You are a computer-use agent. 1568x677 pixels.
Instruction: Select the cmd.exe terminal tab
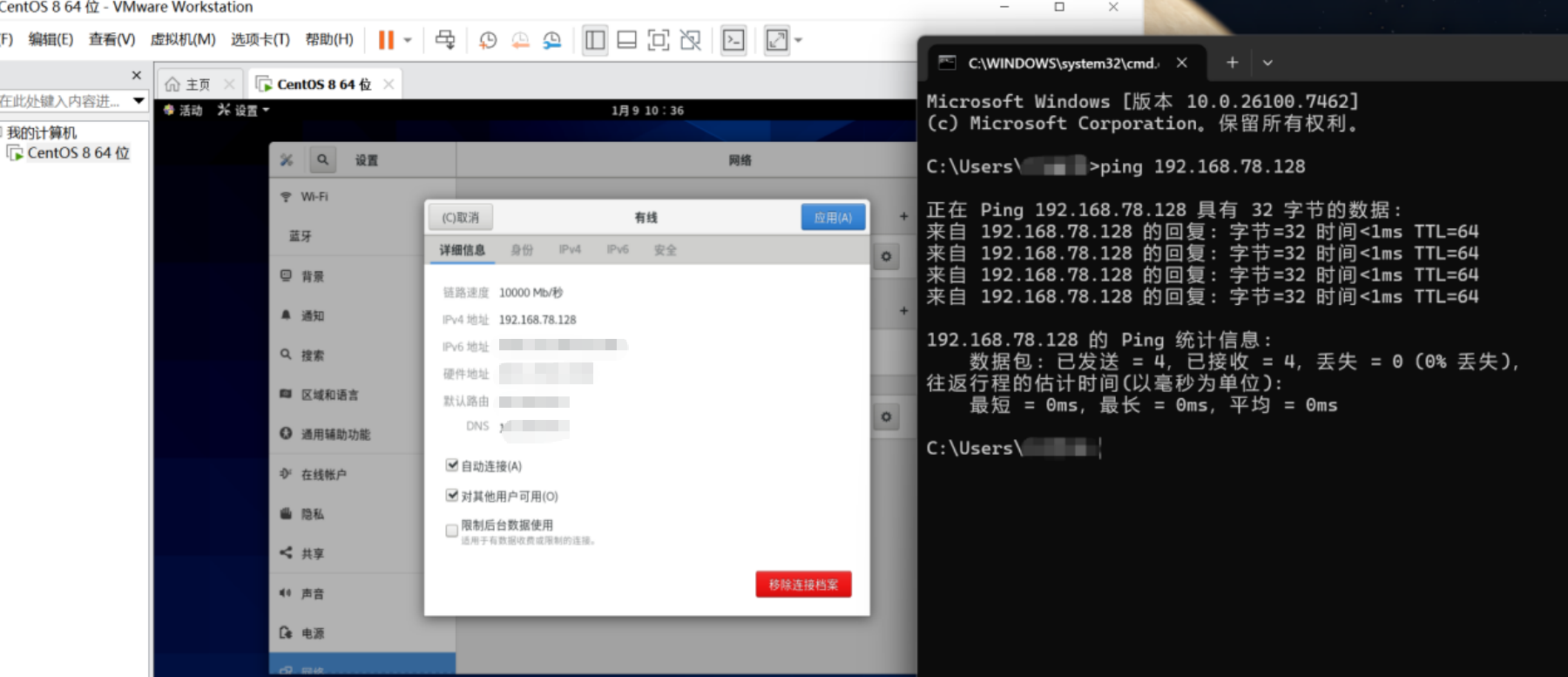point(1064,63)
